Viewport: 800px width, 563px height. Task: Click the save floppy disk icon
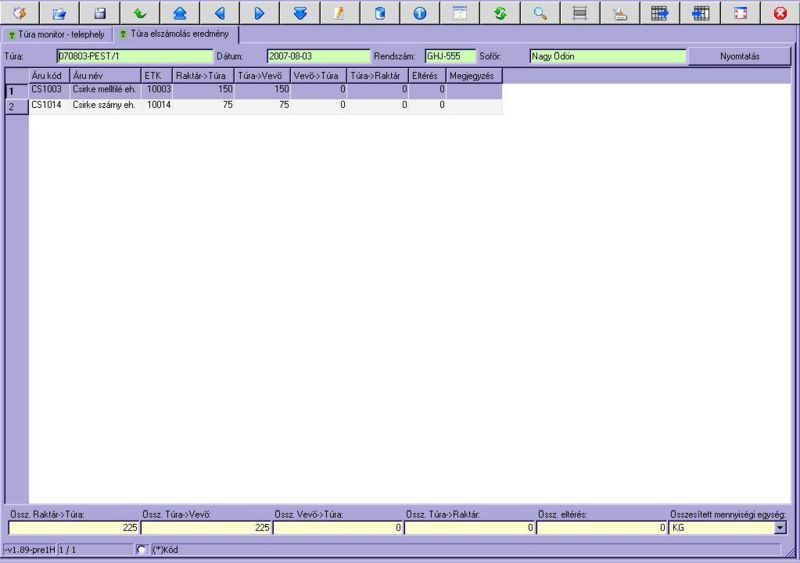click(x=99, y=13)
